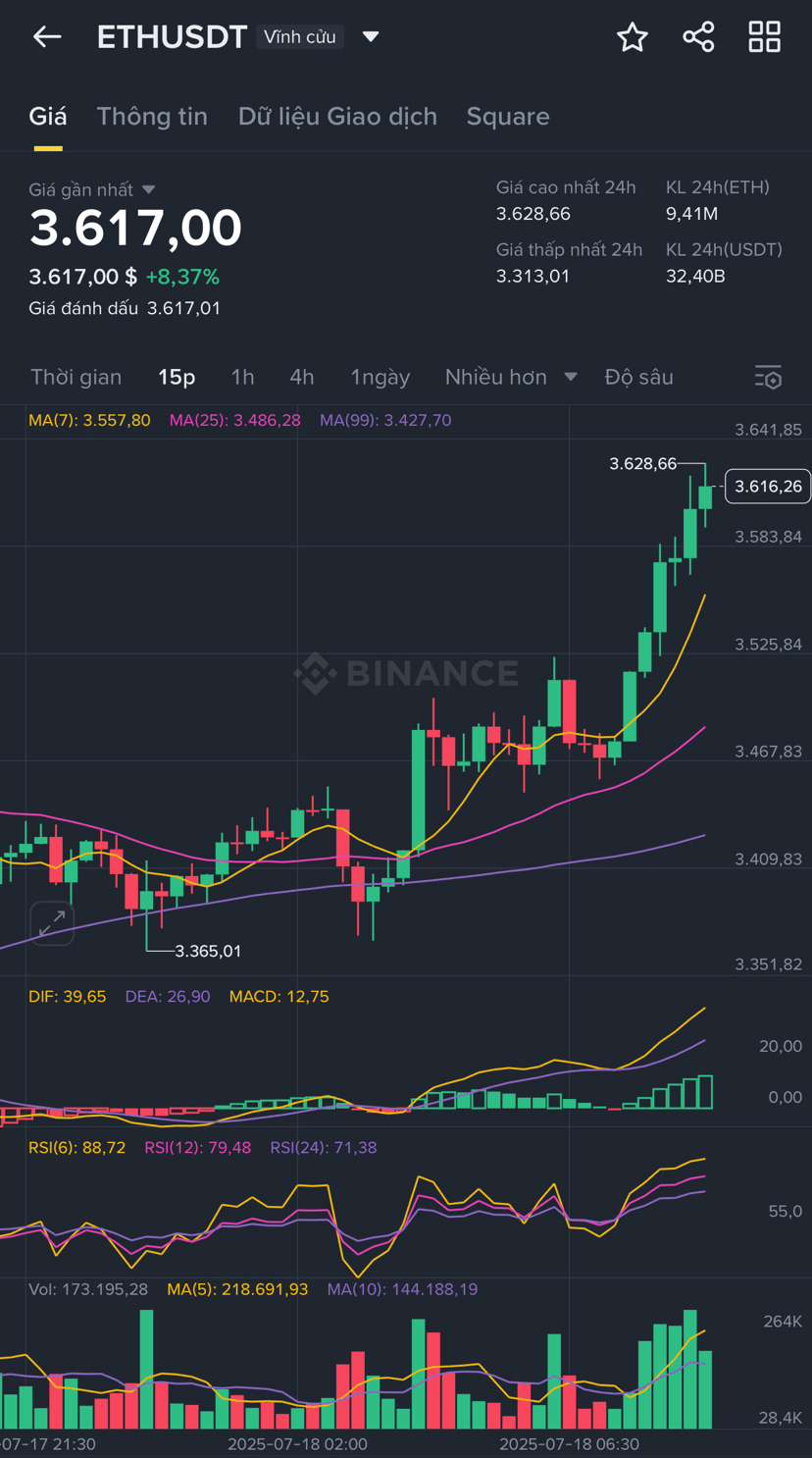This screenshot has width=812, height=1458.
Task: Tap the 'Giá cao nhất 24h' label
Action: coord(566,187)
